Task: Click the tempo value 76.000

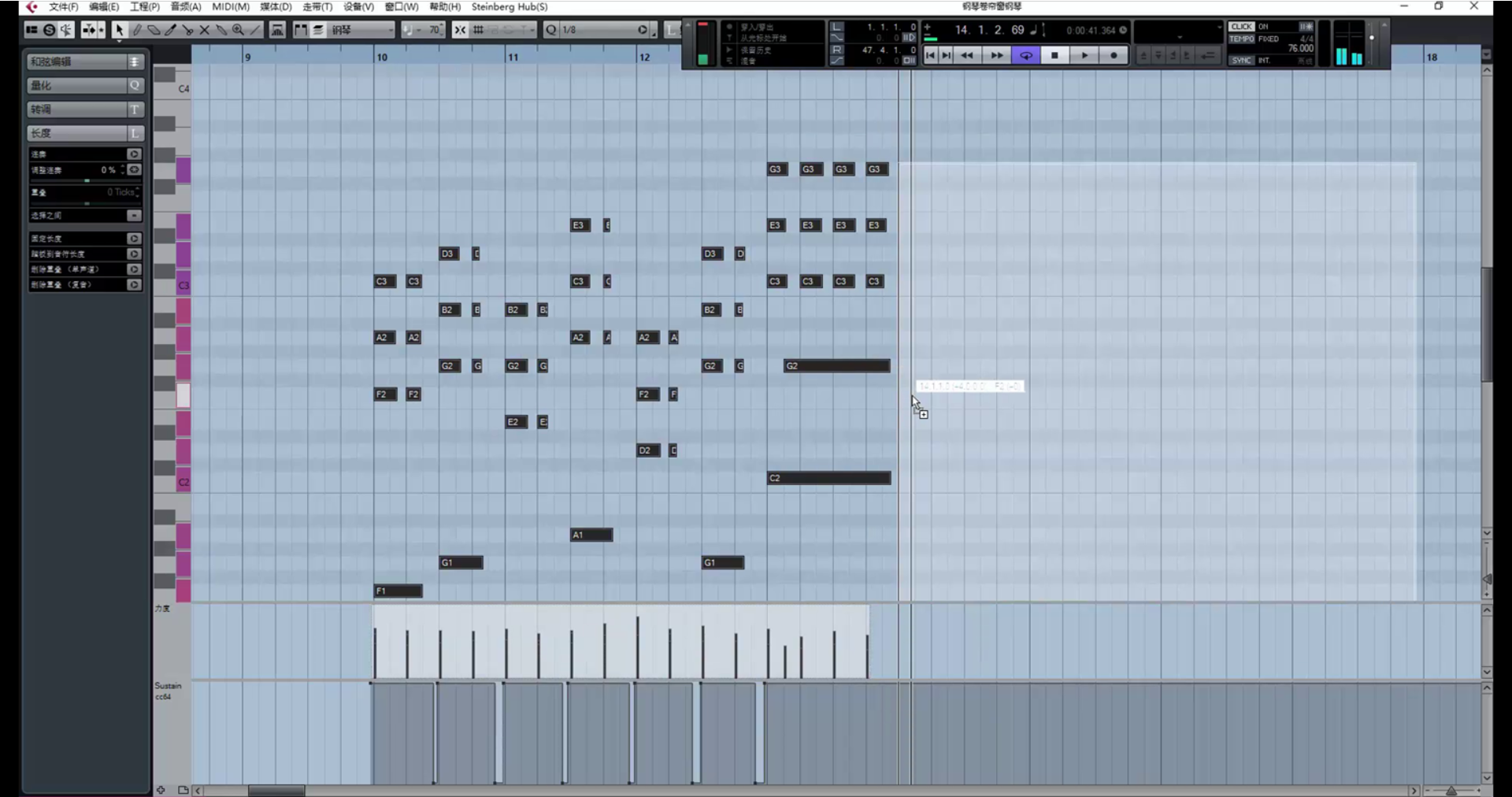Action: [1300, 49]
